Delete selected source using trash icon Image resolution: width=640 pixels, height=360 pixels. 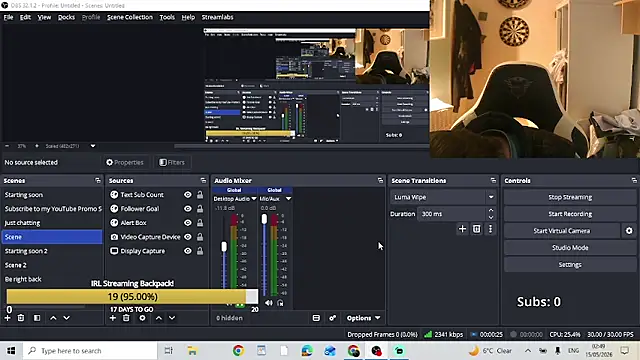click(126, 318)
